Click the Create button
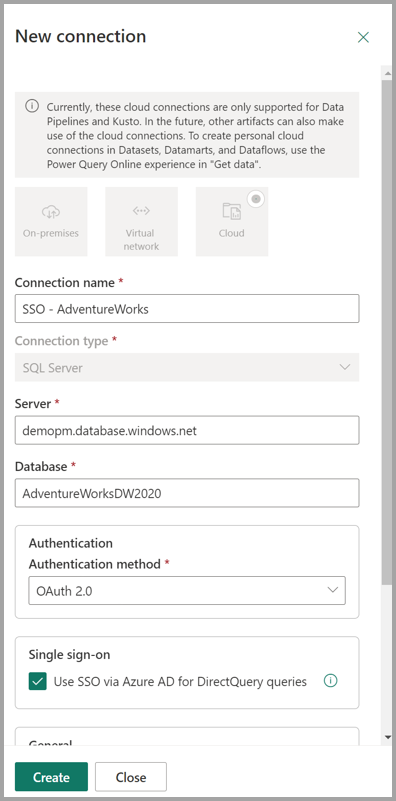Image resolution: width=396 pixels, height=801 pixels. (x=51, y=776)
